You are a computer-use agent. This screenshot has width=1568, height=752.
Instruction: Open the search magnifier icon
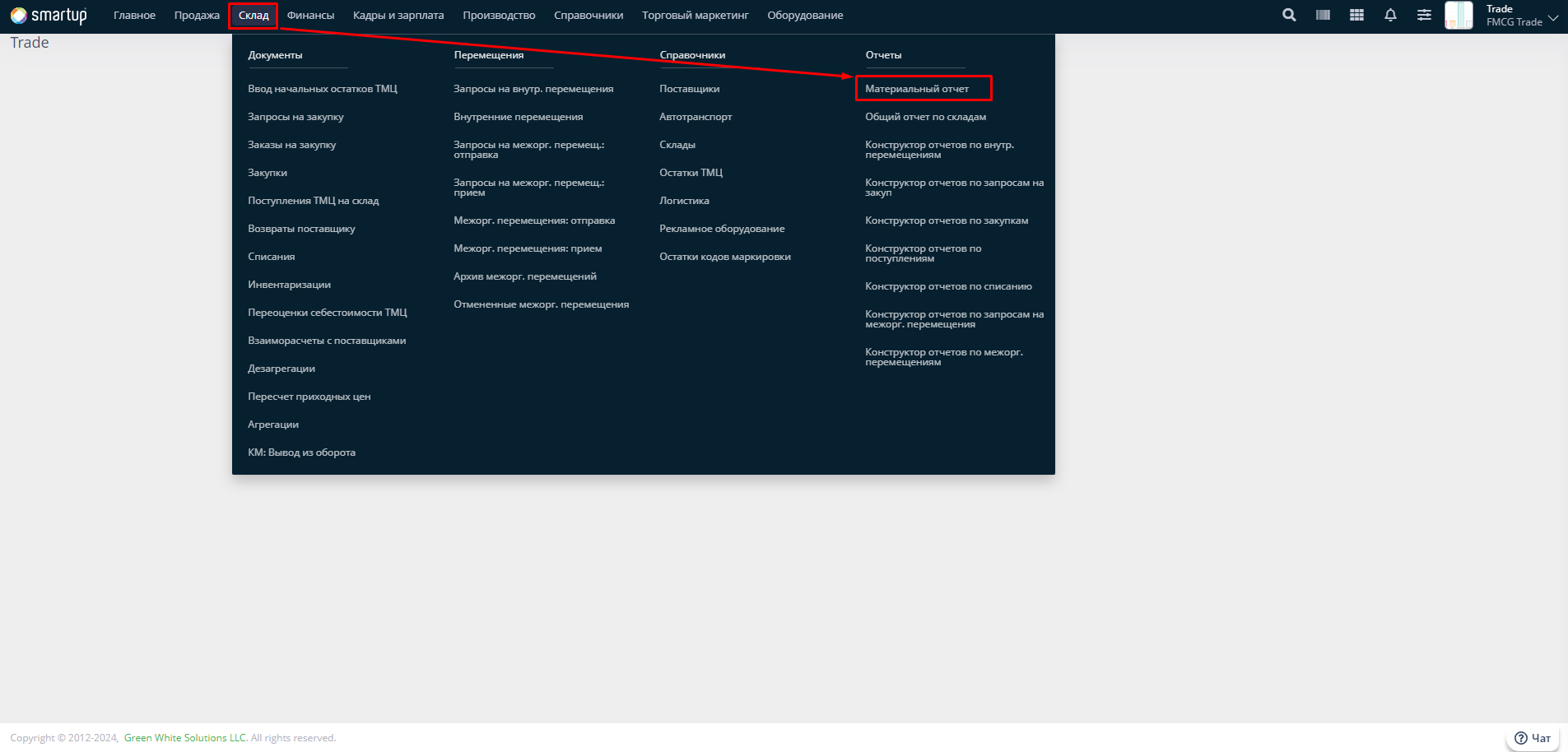[1289, 15]
